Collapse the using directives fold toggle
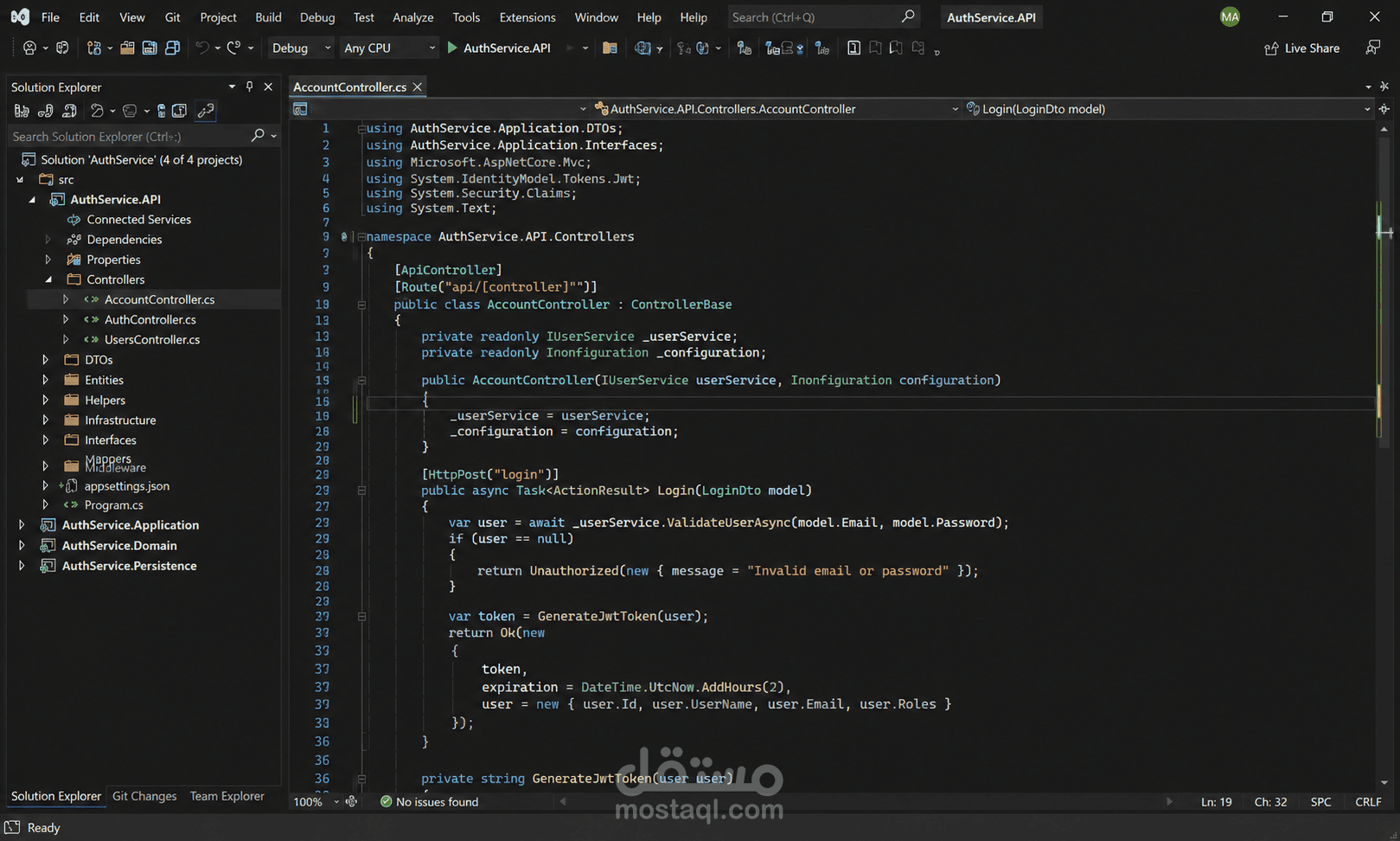Image resolution: width=1400 pixels, height=841 pixels. pos(361,128)
